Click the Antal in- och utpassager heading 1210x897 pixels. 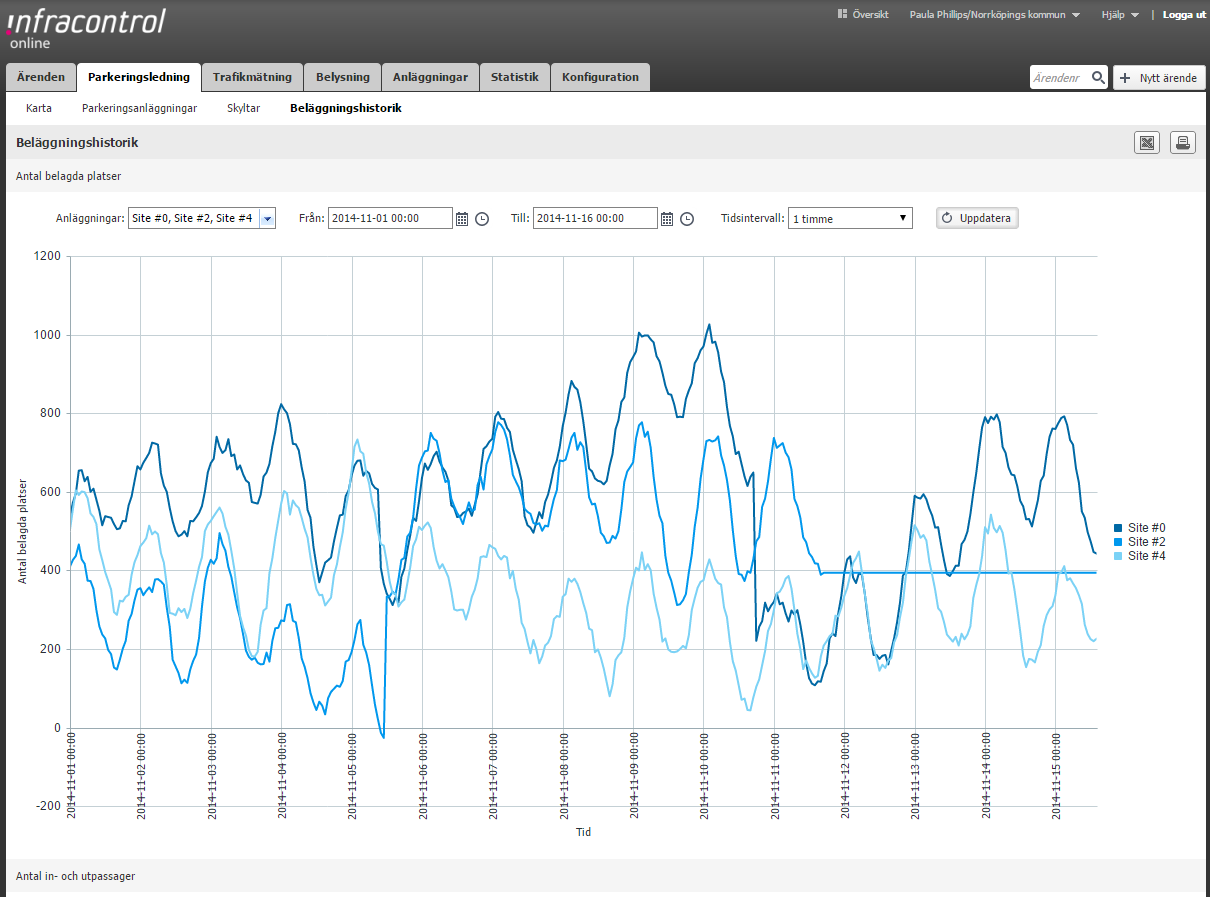[76, 876]
